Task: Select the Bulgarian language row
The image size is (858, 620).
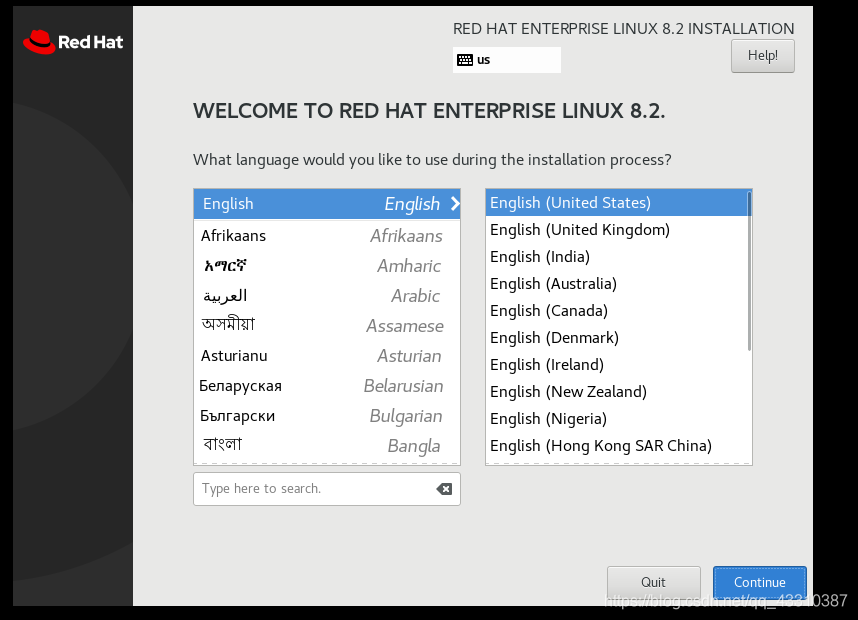Action: (x=327, y=416)
